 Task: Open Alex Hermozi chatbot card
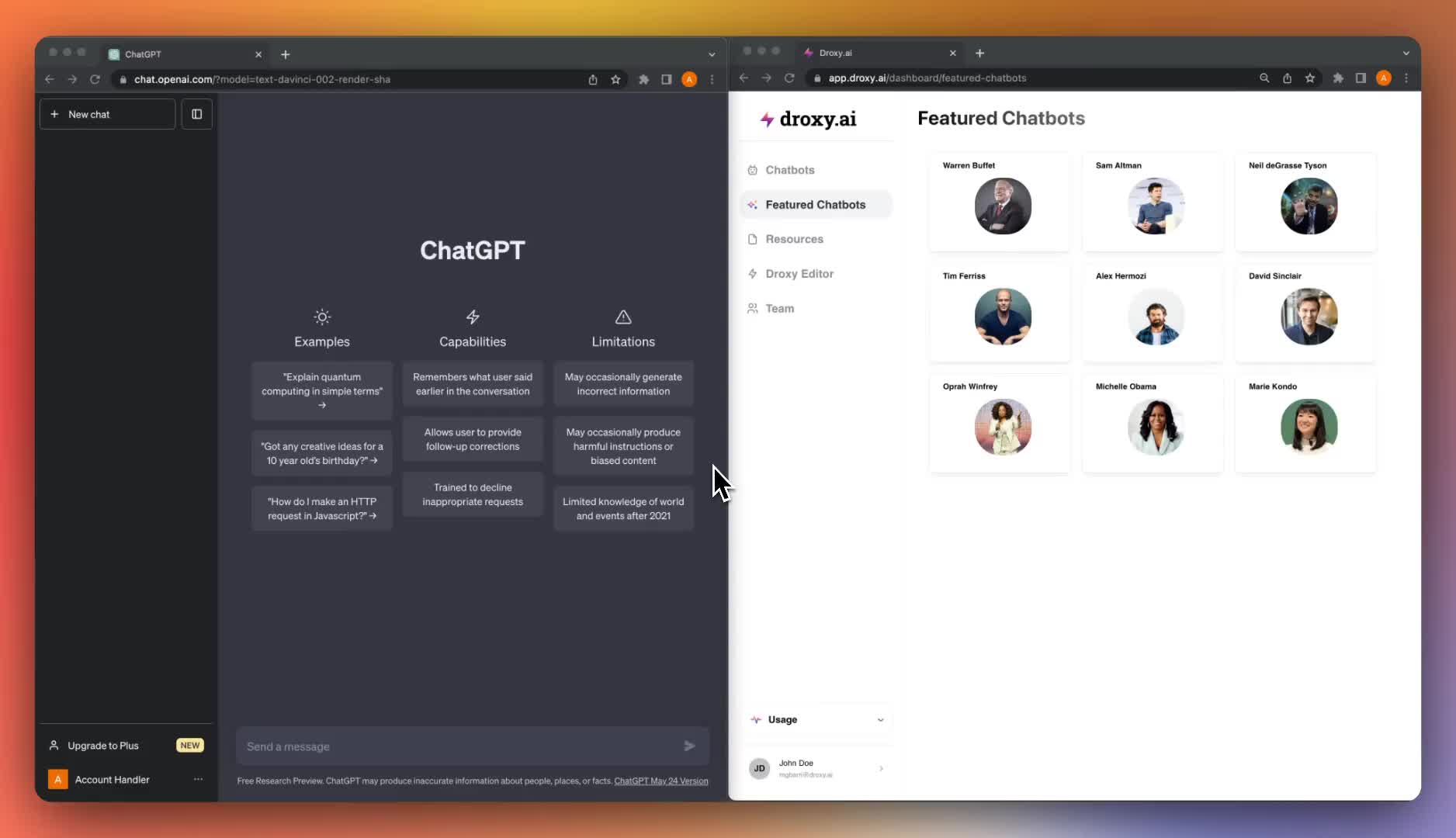(1153, 313)
